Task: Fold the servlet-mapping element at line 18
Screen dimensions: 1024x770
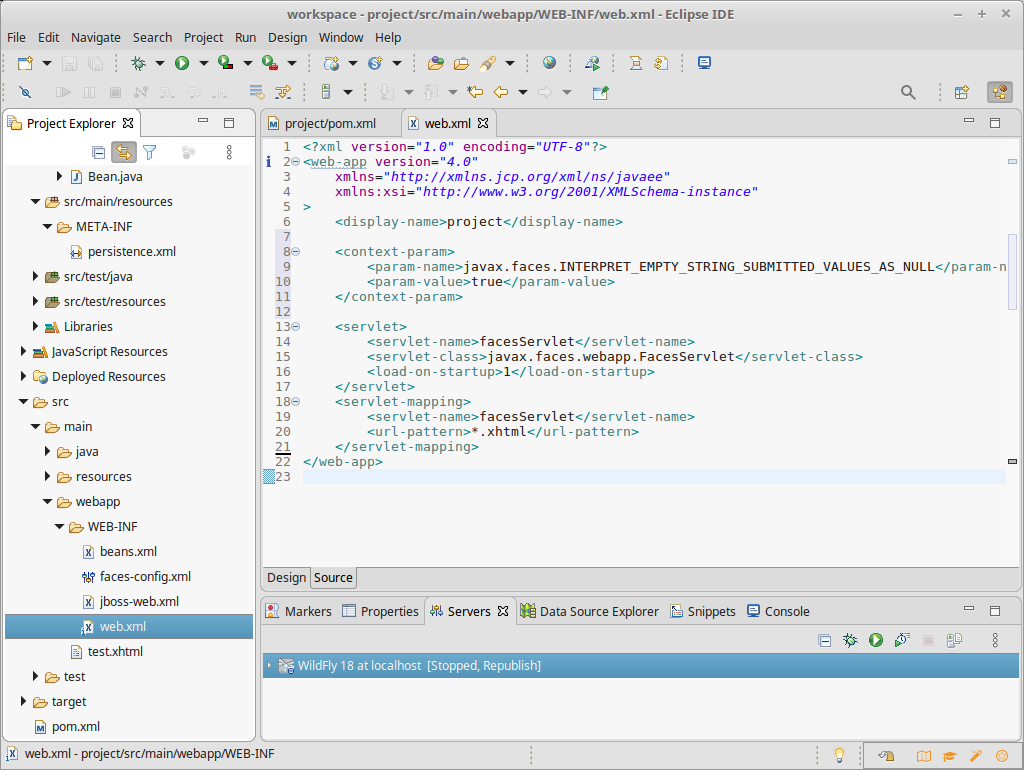Action: (x=296, y=402)
